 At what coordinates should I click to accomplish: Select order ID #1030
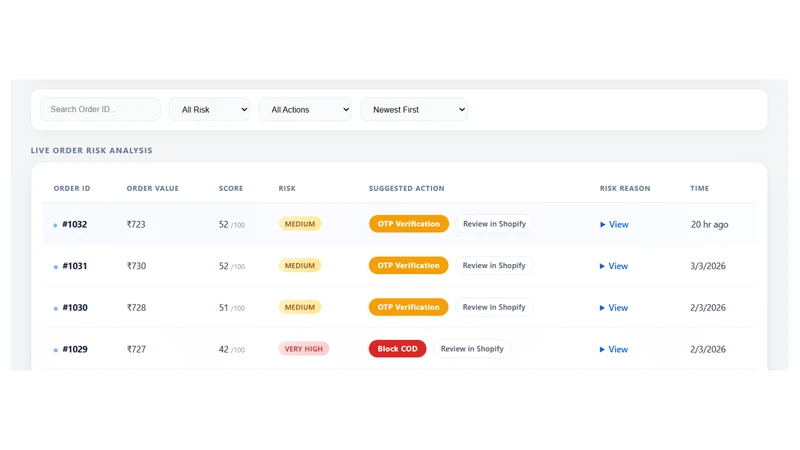74,308
